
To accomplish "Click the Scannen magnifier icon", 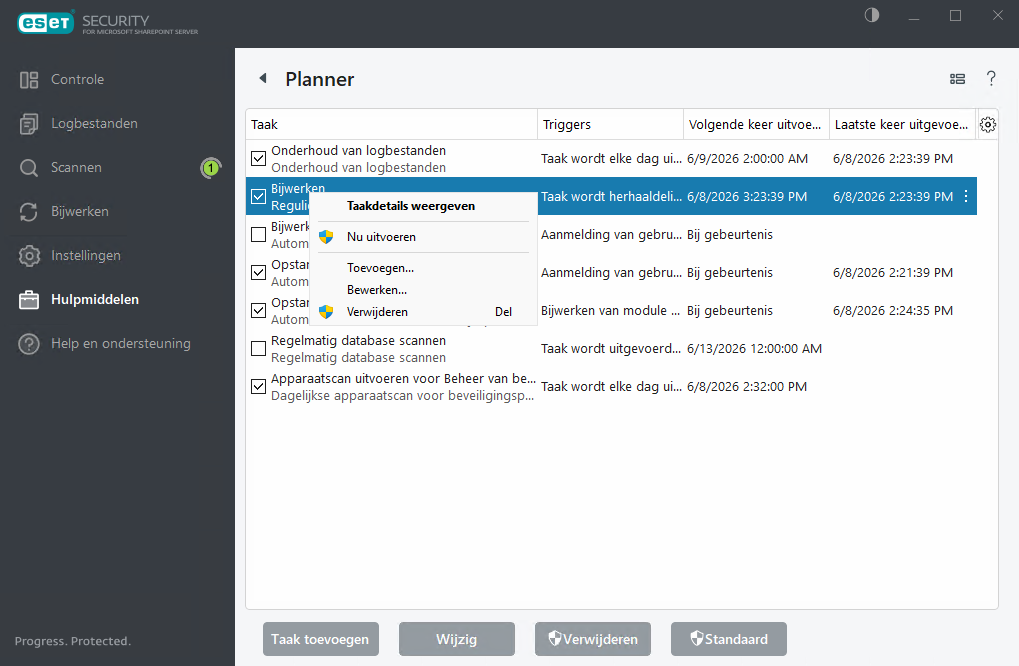I will [x=29, y=168].
